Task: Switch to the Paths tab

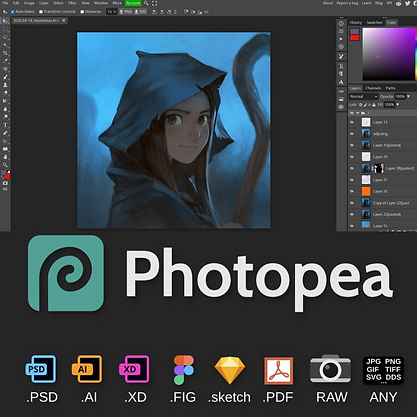Action: [x=390, y=88]
